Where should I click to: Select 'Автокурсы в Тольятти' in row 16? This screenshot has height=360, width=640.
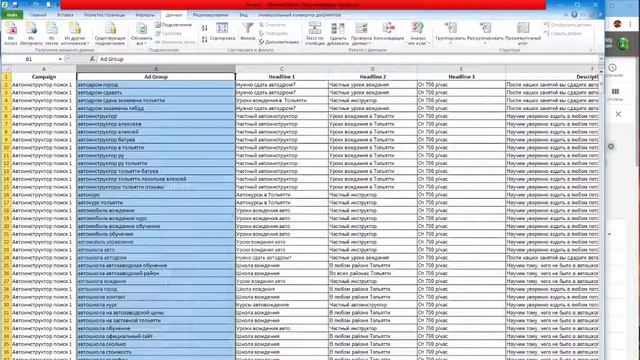(x=282, y=195)
